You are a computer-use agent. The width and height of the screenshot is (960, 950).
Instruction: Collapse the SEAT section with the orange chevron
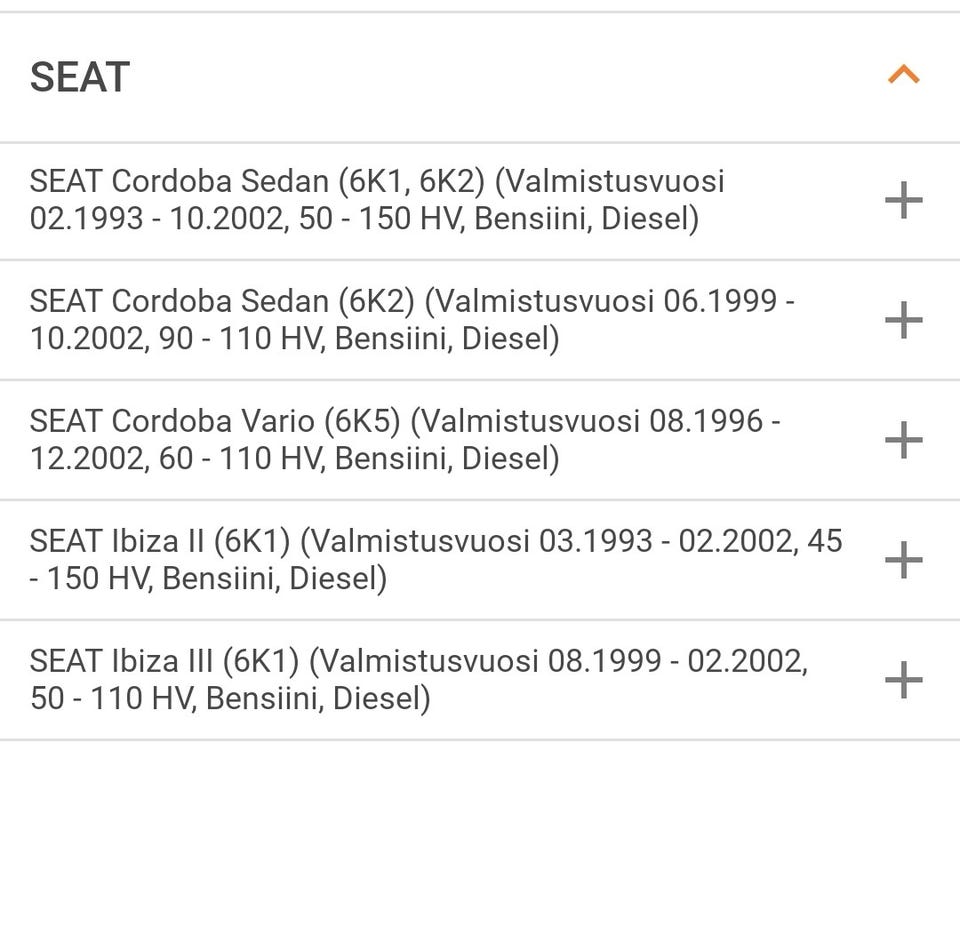point(903,75)
